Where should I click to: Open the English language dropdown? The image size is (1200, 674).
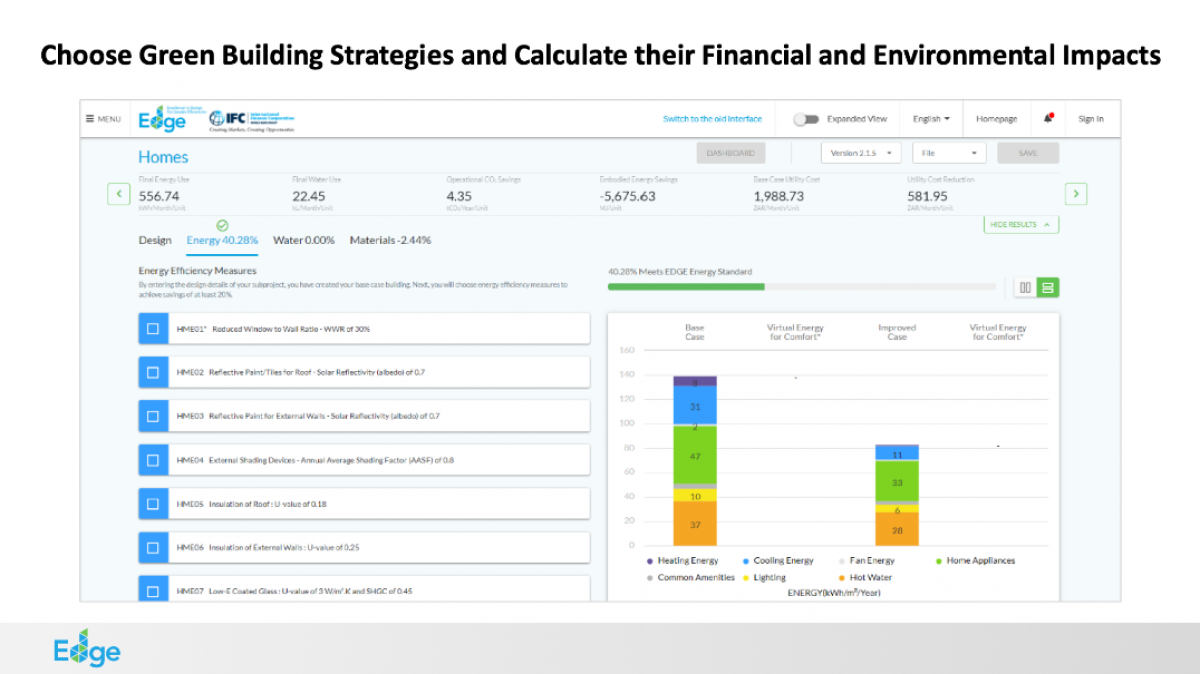pos(931,119)
